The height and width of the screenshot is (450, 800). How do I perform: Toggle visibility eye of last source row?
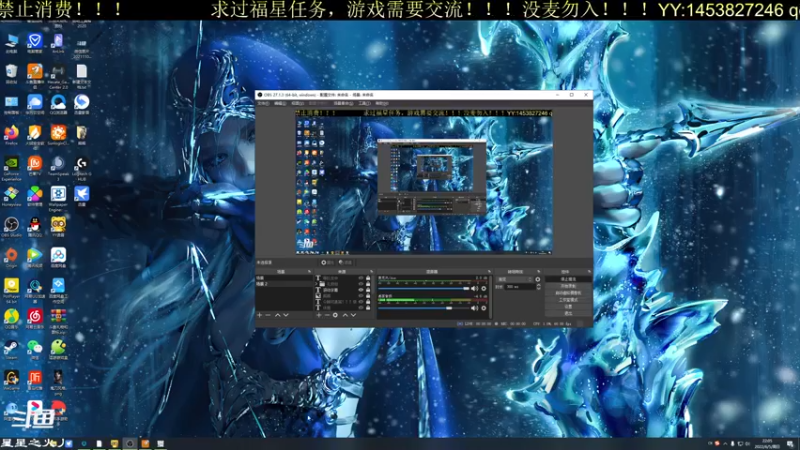[x=361, y=308]
